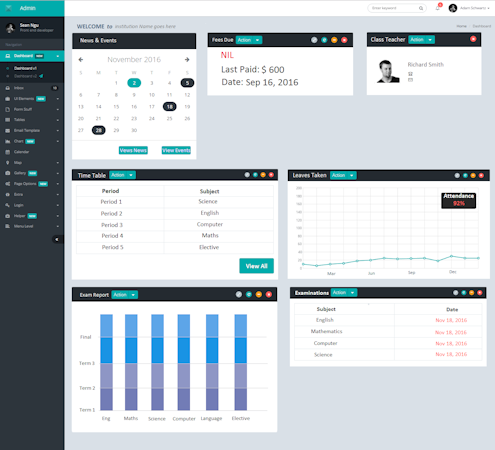Open the Exam Report Action dropdown caret
Viewport: 495px width, 450px height.
click(x=133, y=295)
